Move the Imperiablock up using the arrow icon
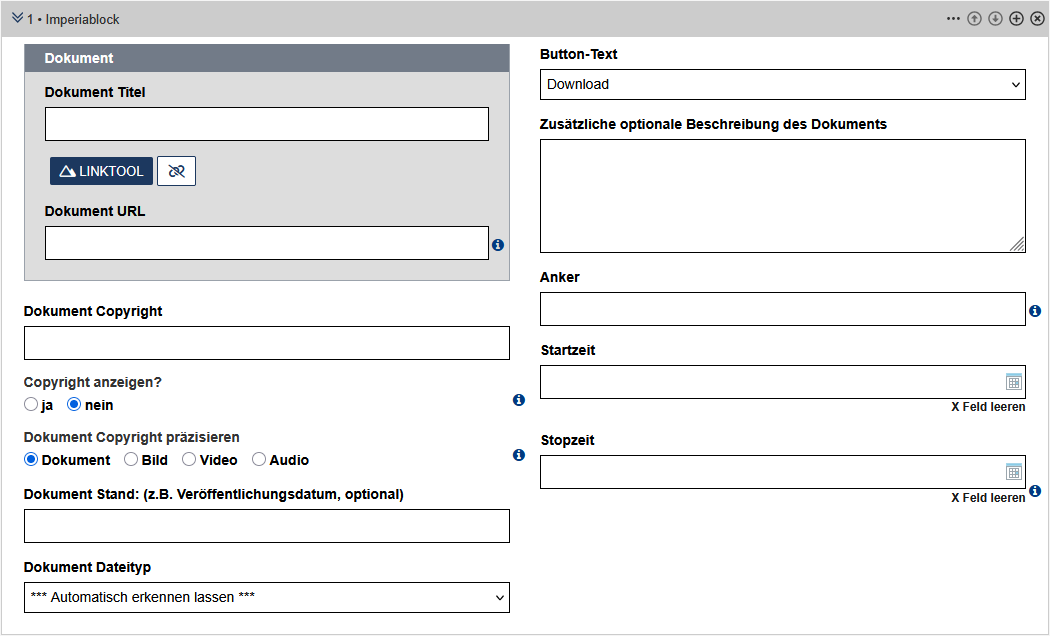 (975, 17)
